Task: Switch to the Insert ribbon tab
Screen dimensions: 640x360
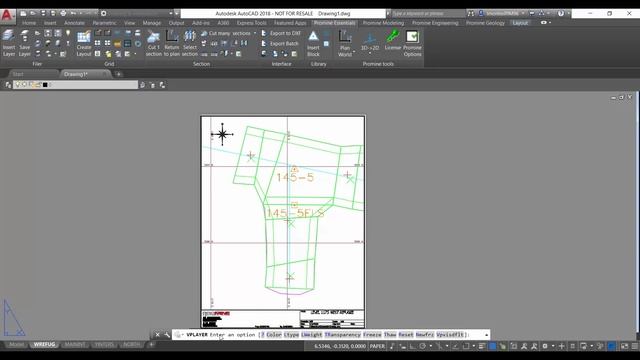Action: [50, 23]
